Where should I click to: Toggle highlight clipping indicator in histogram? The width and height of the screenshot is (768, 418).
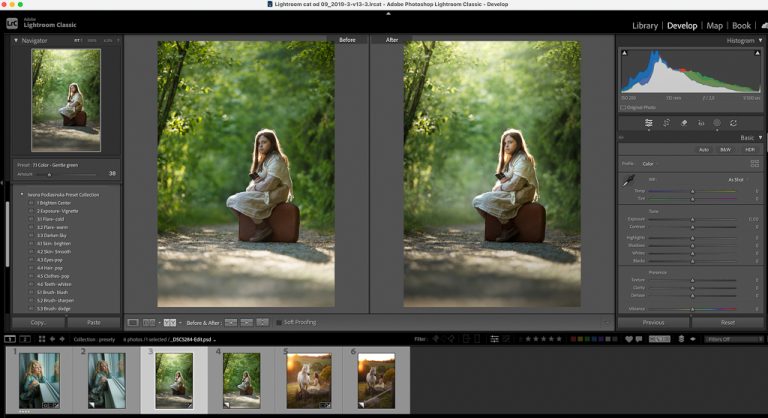(x=755, y=53)
